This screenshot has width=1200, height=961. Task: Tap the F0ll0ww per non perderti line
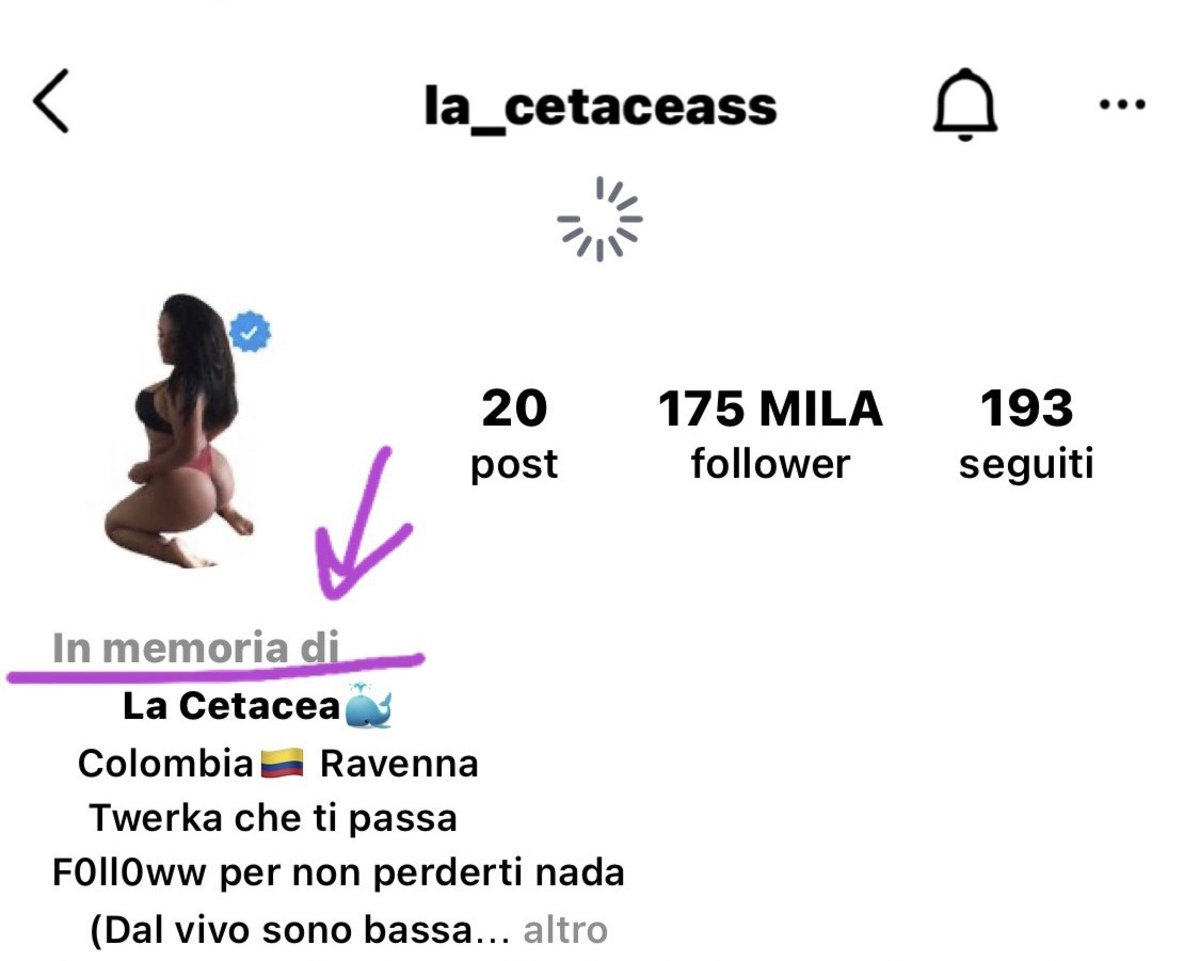338,873
